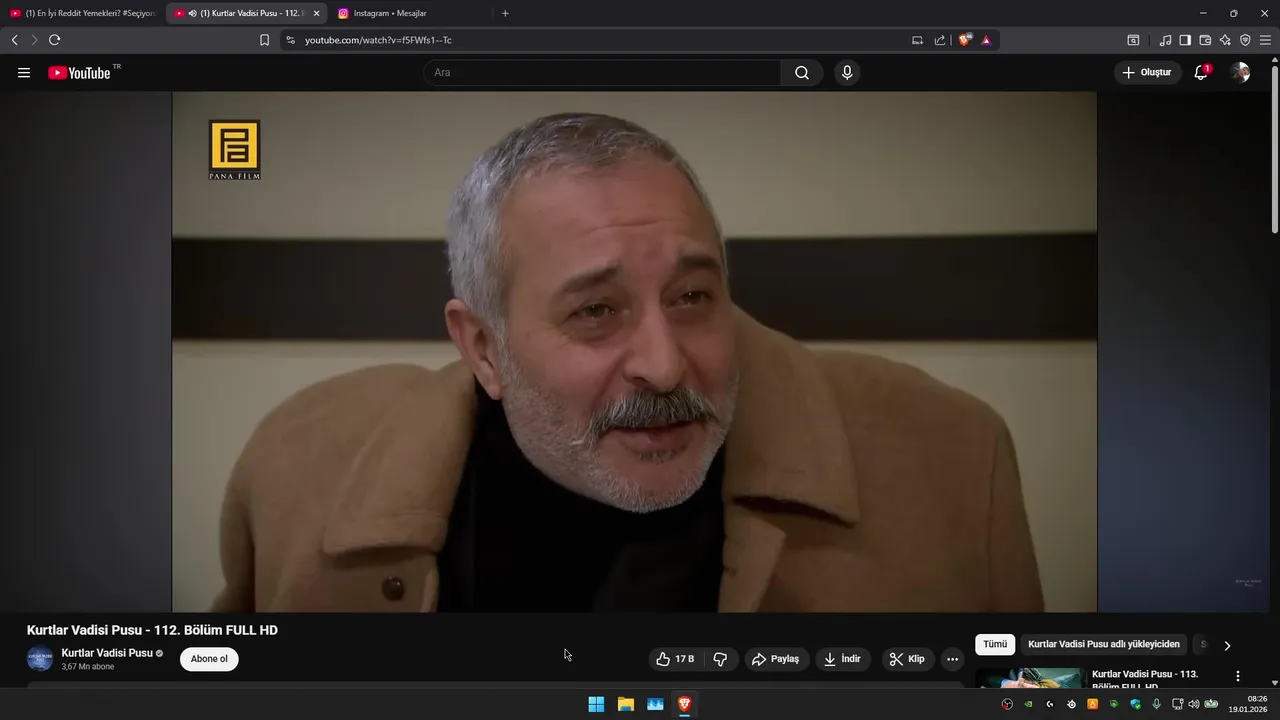The image size is (1280, 720).
Task: Mute the tab via speaker icon
Action: pyautogui.click(x=192, y=13)
